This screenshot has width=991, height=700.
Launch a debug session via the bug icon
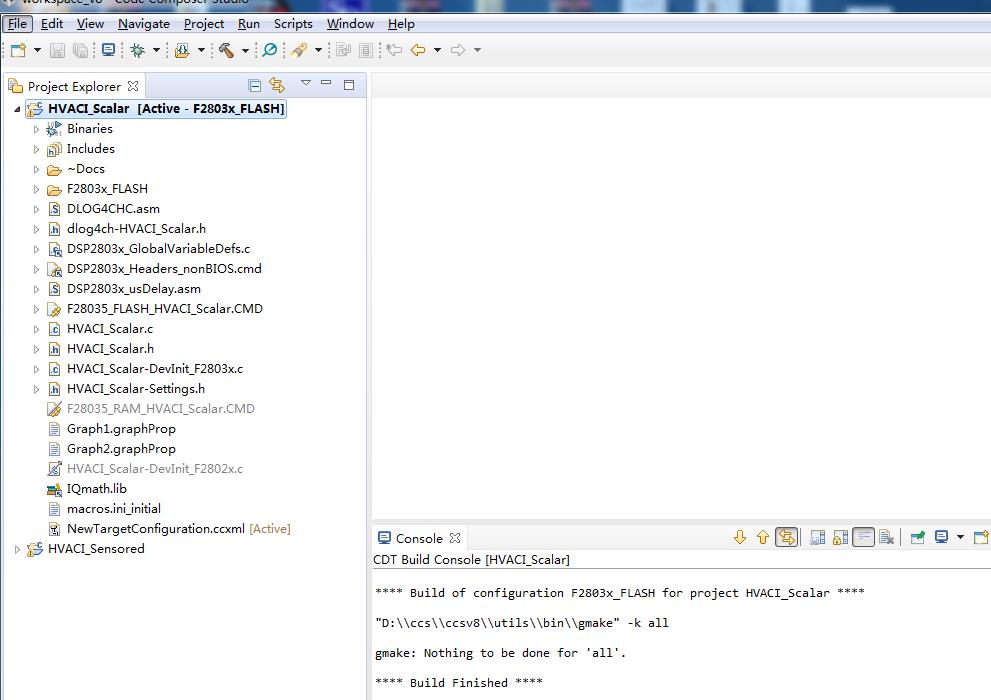point(139,50)
